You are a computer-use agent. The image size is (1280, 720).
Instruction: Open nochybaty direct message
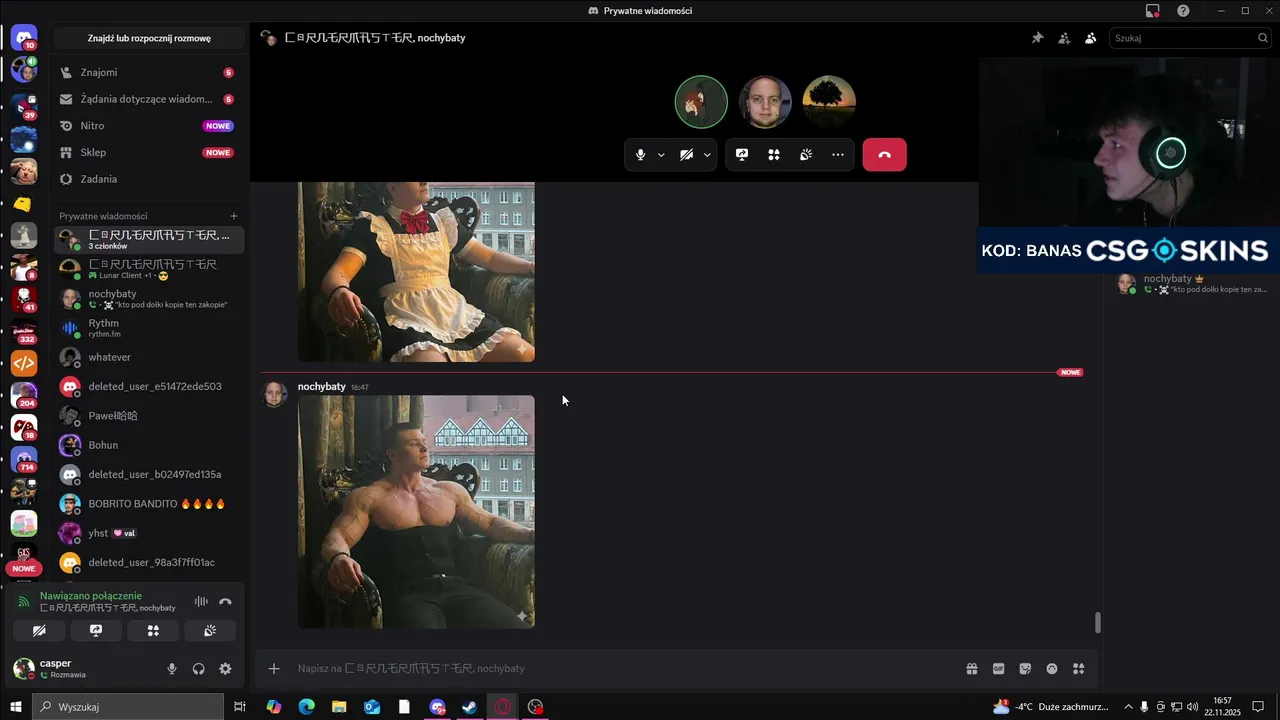(x=148, y=299)
